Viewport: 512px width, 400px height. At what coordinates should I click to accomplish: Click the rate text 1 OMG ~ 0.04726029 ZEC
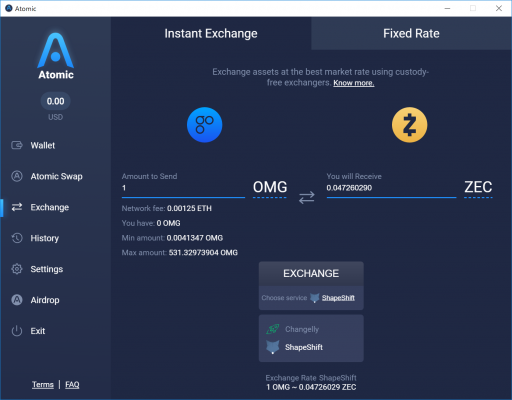click(311, 387)
